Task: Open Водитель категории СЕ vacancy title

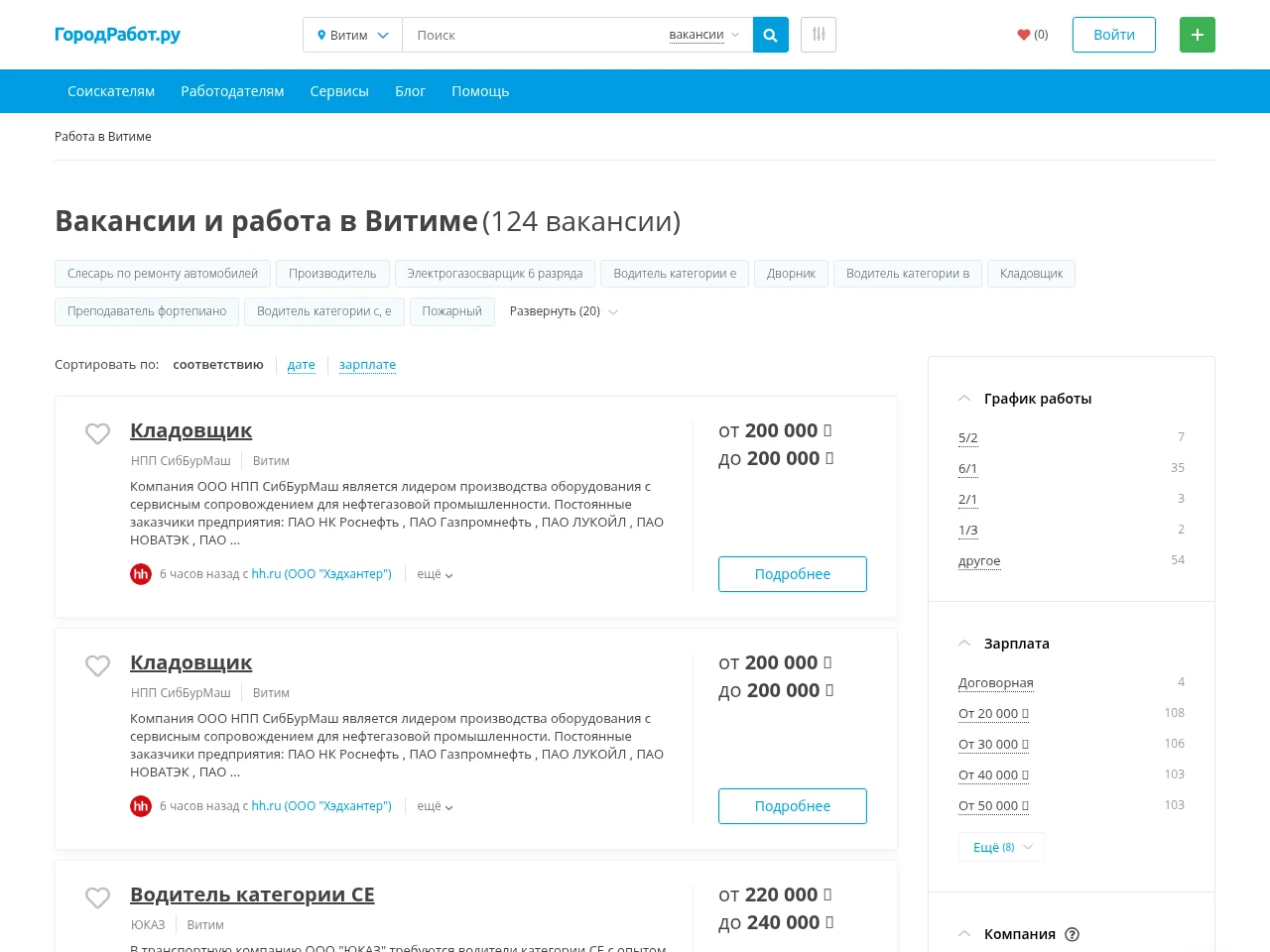Action: pyautogui.click(x=252, y=894)
